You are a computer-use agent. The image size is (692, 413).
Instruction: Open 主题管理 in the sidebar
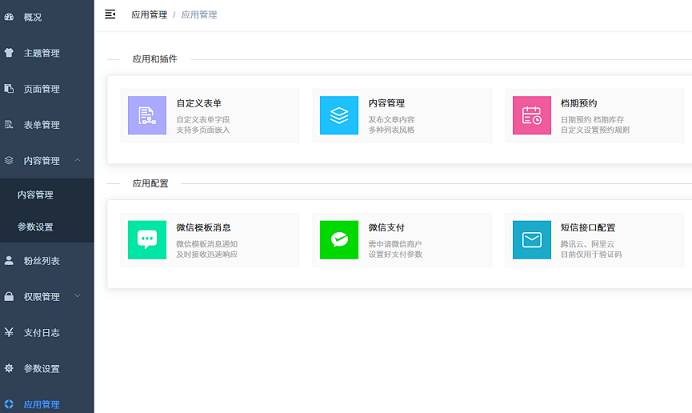tap(41, 53)
